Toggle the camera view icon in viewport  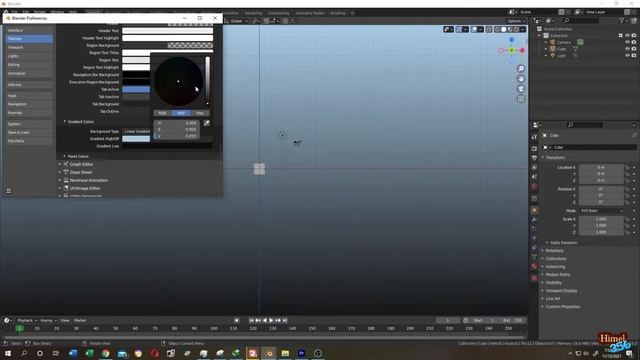point(521,89)
